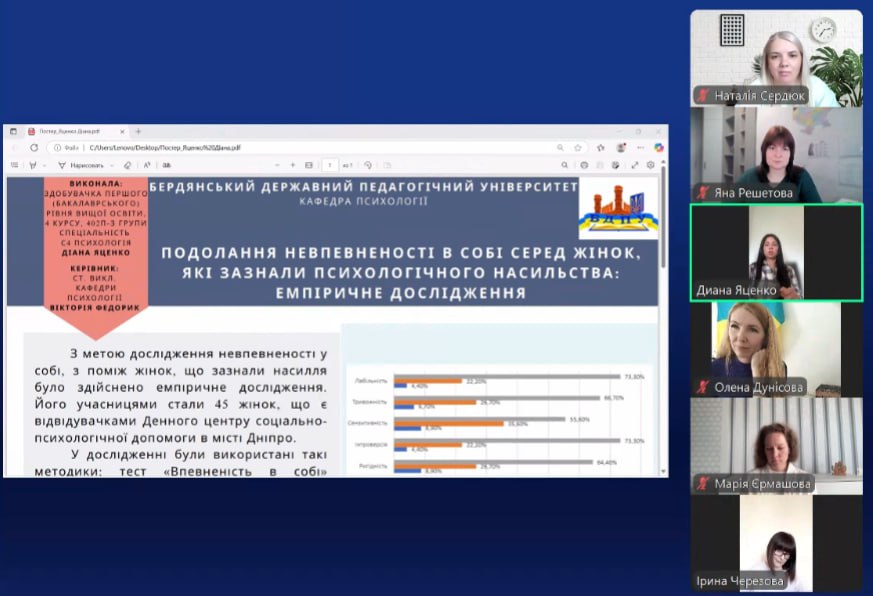Click the muted mic icon beside Олена Дунісова
The width and height of the screenshot is (873, 596).
pos(703,387)
